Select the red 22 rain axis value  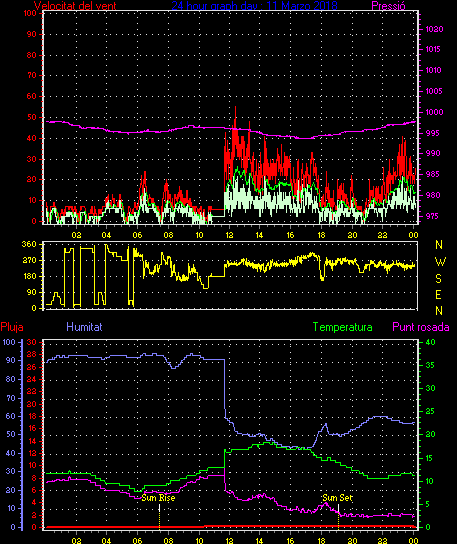32,391
